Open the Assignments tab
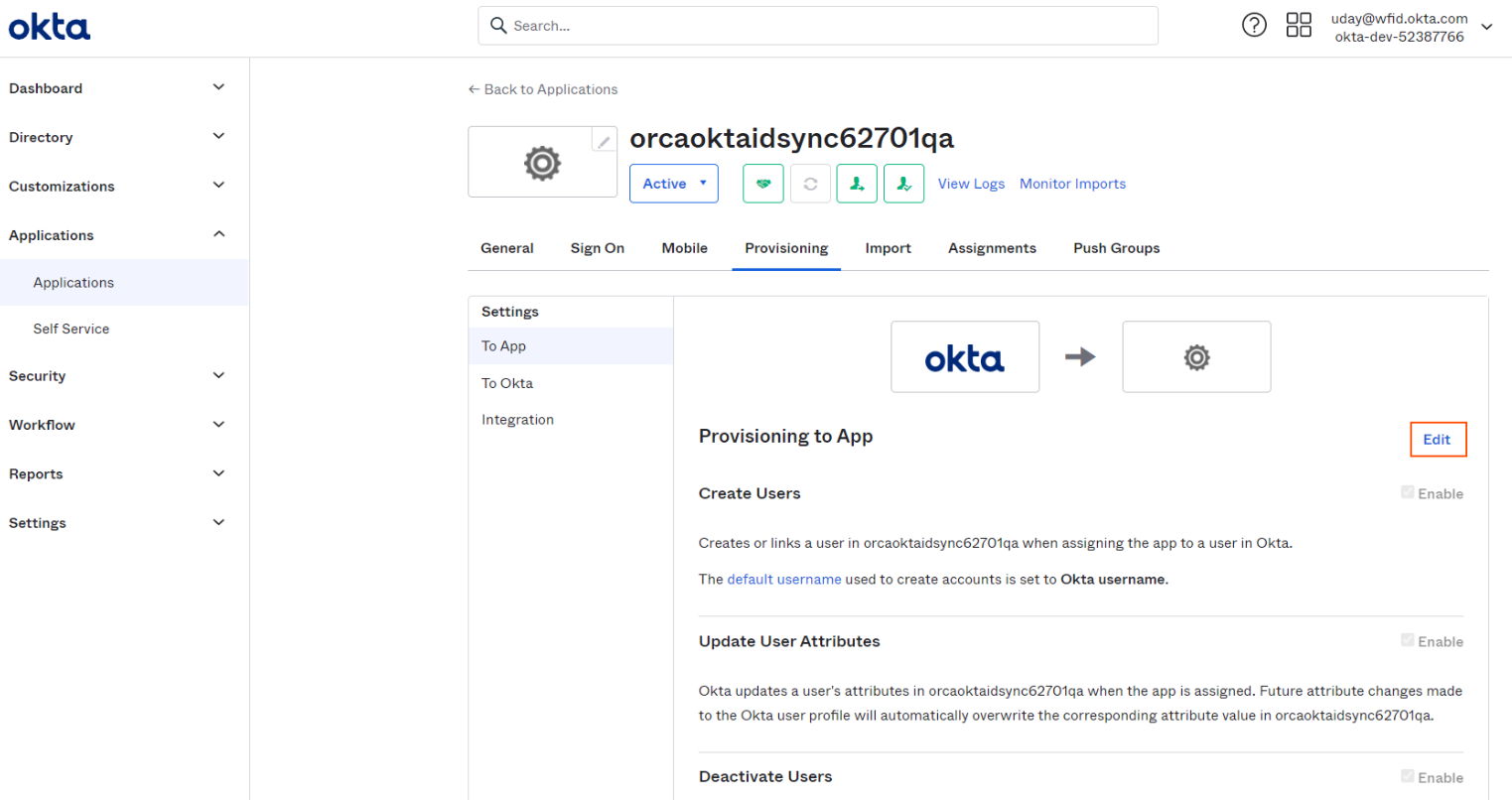1512x800 pixels. (x=992, y=248)
